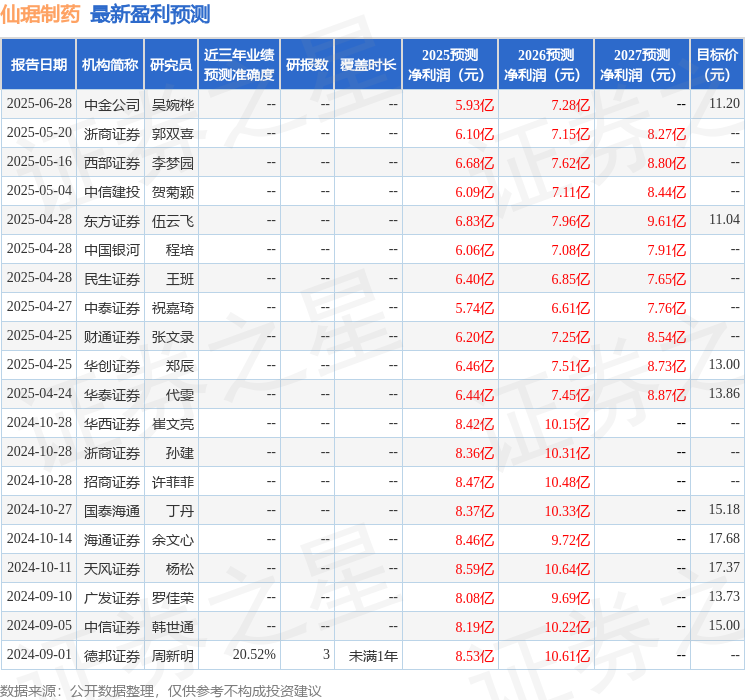
Task: Click the 2026预测净利润 column header
Action: (546, 65)
